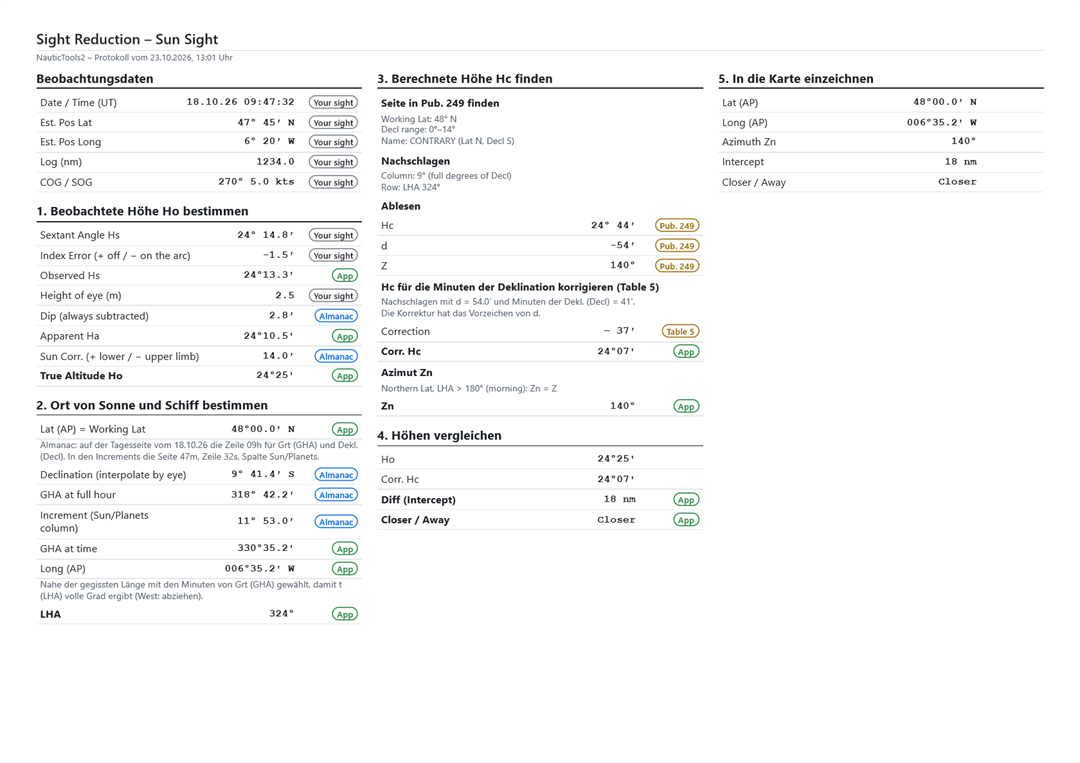Select Date / Time value "18.10.26 09:47:32"
This screenshot has height=763, width=1080.
click(240, 102)
